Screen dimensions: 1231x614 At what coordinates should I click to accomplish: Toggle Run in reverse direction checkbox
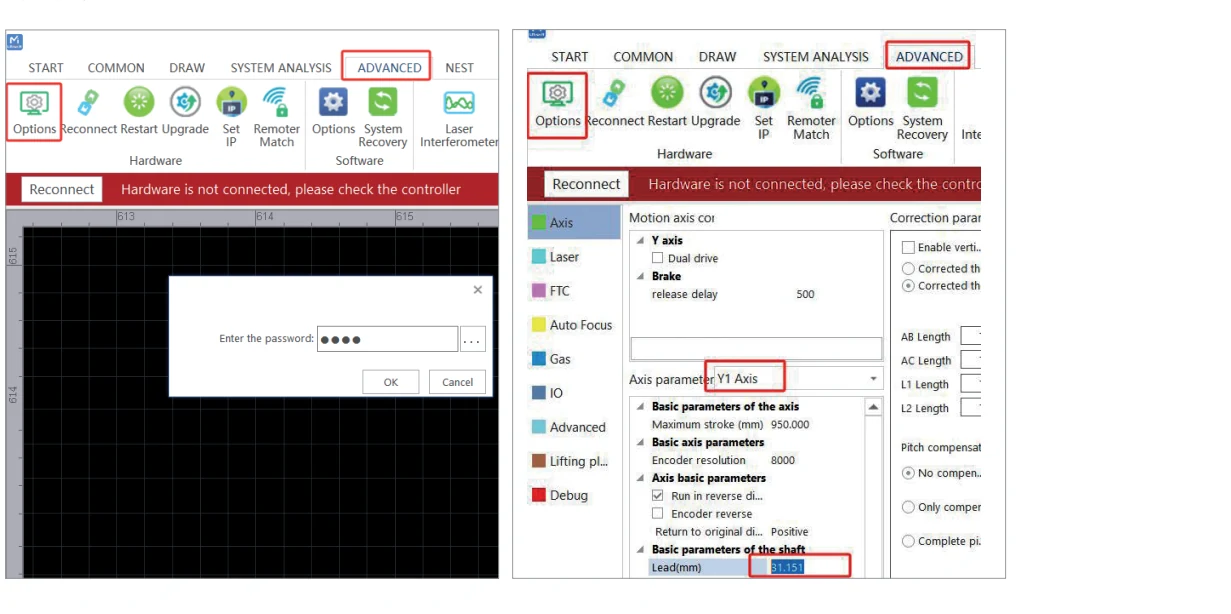pyautogui.click(x=658, y=496)
